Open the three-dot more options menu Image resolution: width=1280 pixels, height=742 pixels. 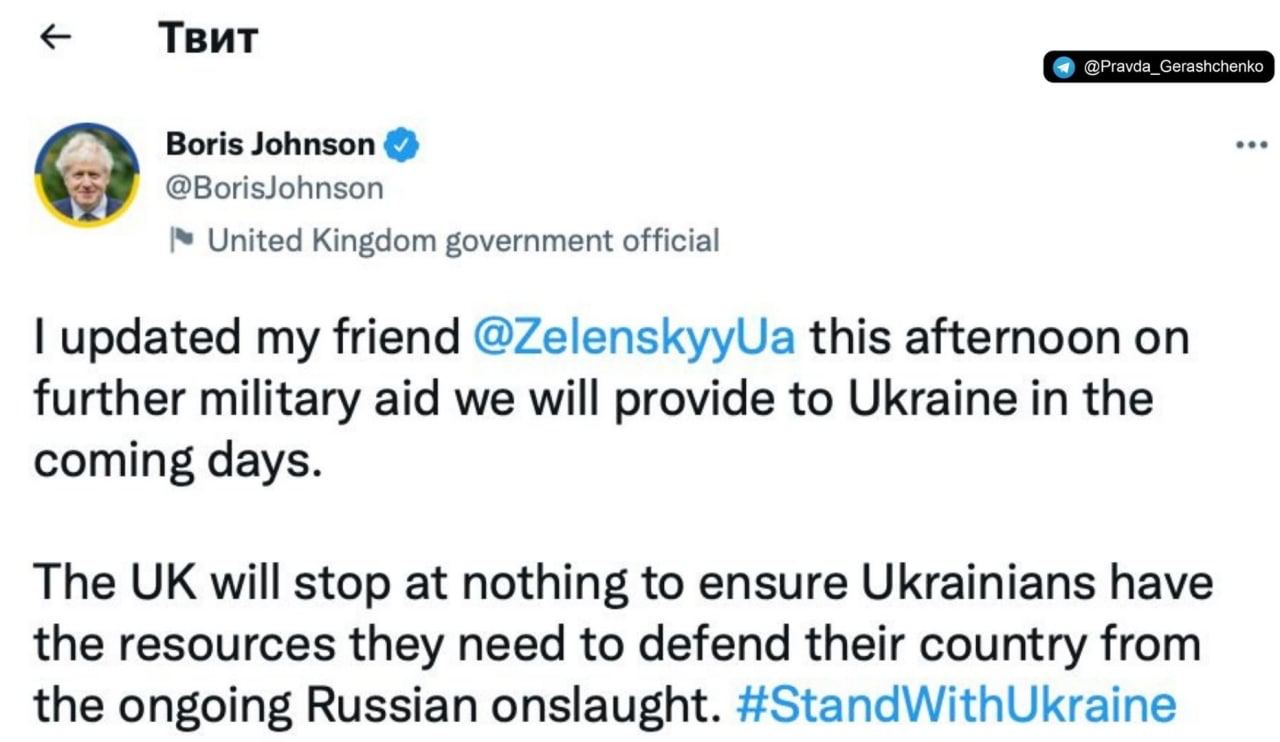(1251, 145)
